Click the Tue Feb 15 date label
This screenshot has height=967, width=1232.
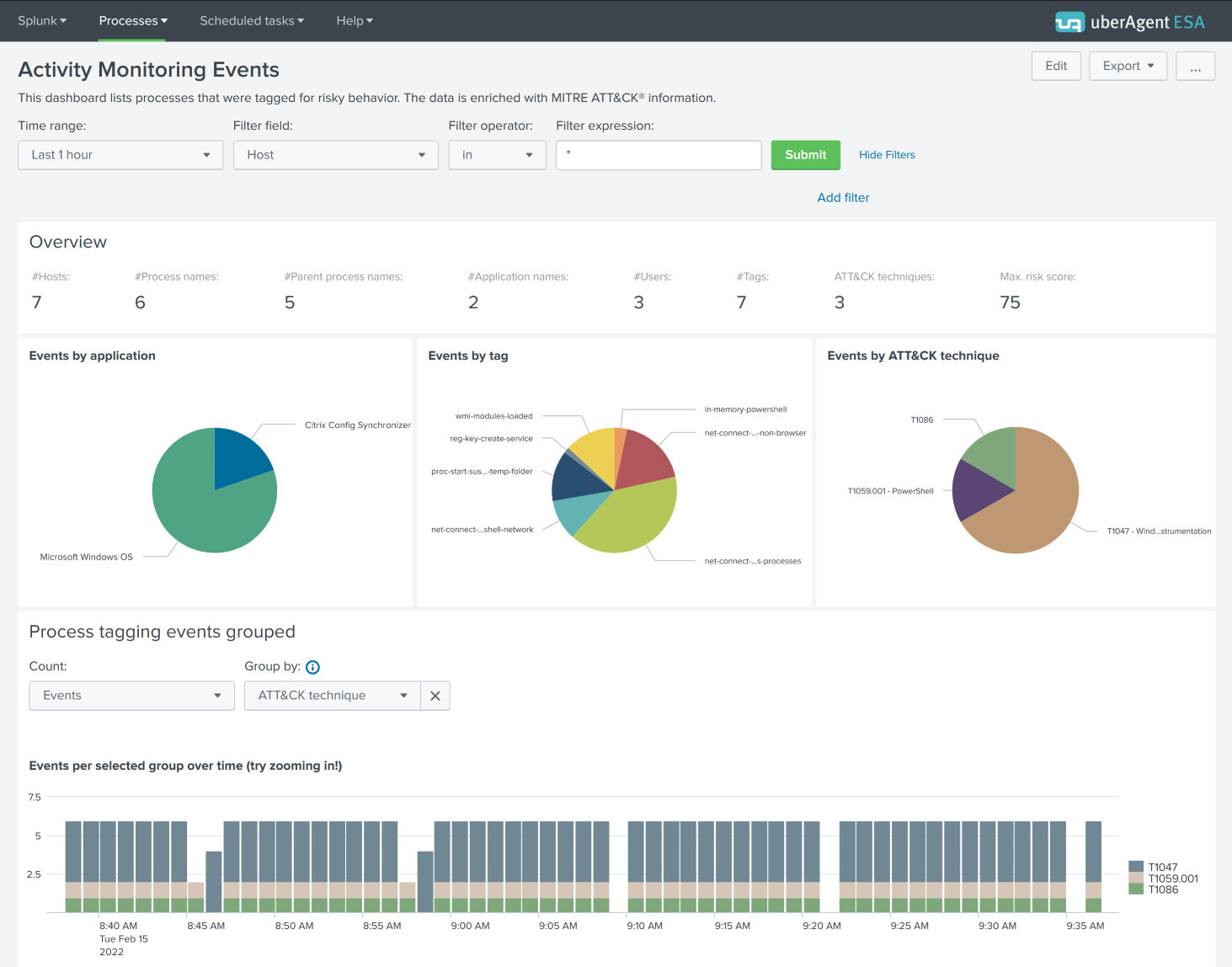pyautogui.click(x=124, y=938)
